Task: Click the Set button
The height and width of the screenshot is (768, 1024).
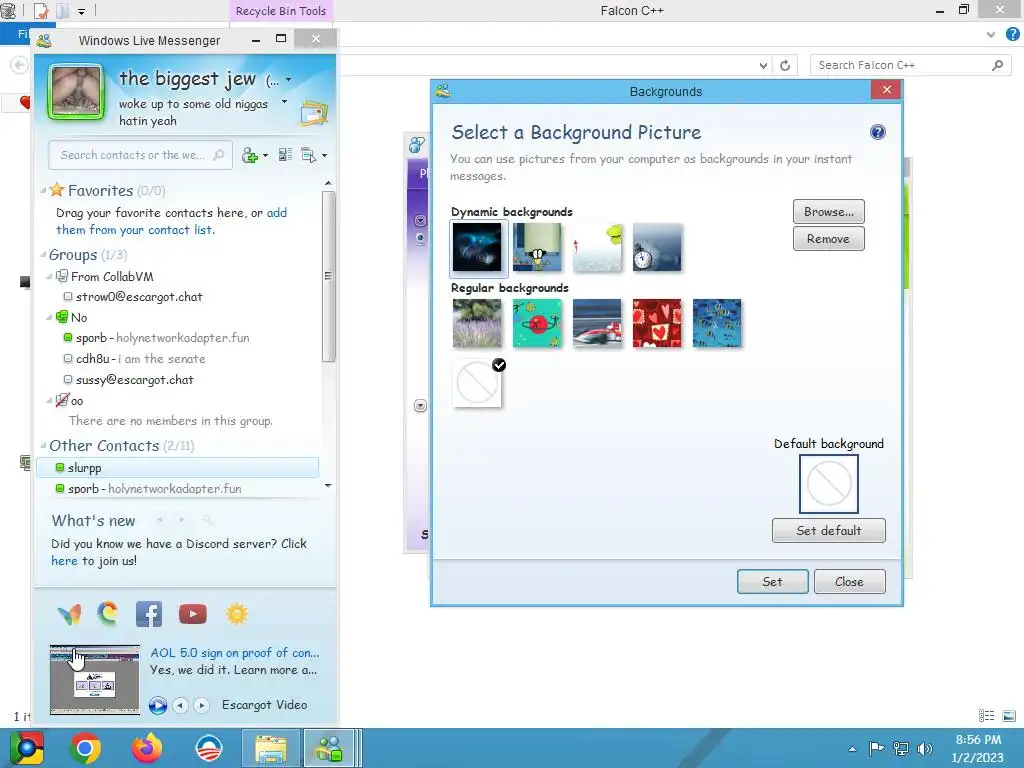Action: [x=773, y=581]
